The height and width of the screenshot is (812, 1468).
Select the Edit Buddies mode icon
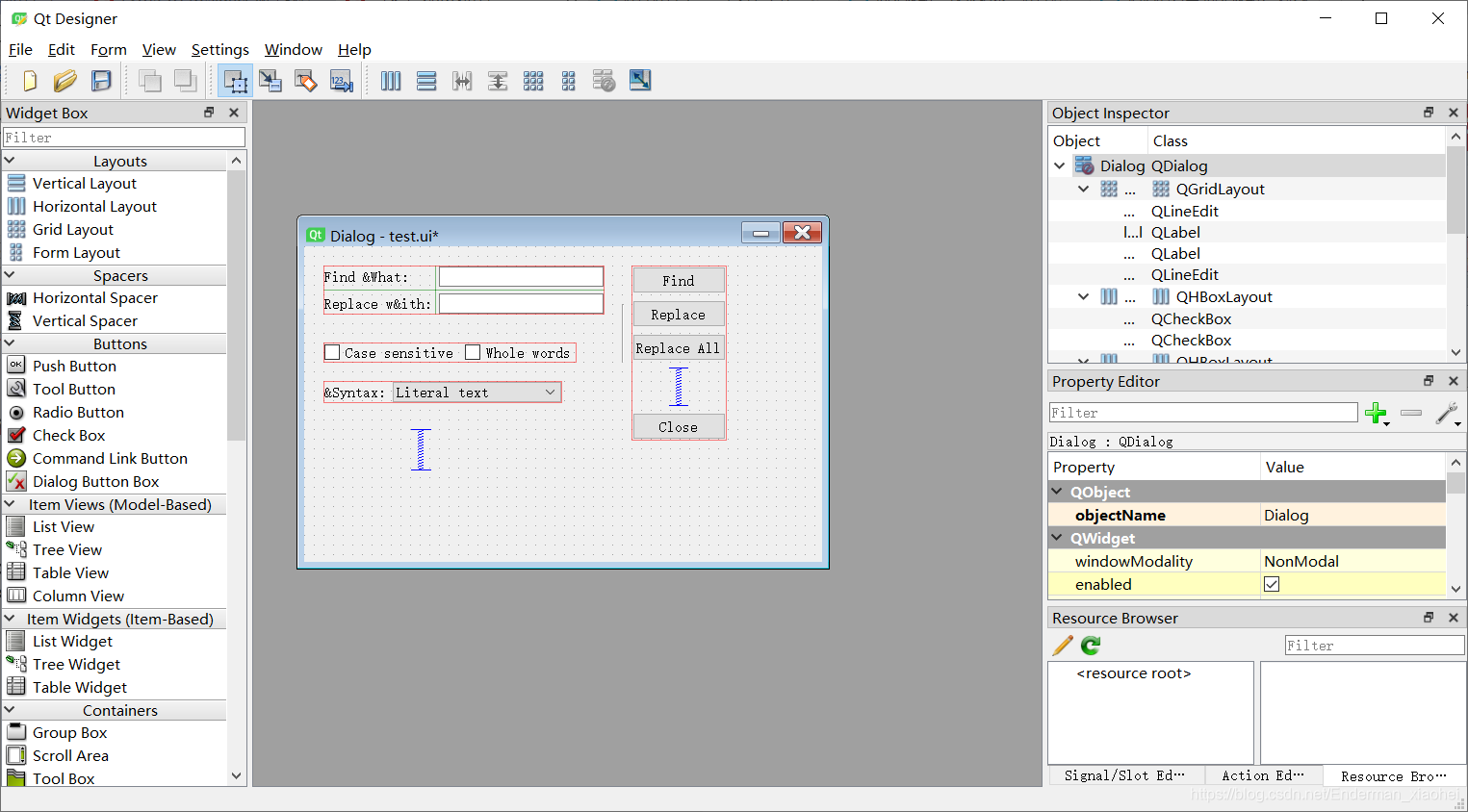click(306, 81)
